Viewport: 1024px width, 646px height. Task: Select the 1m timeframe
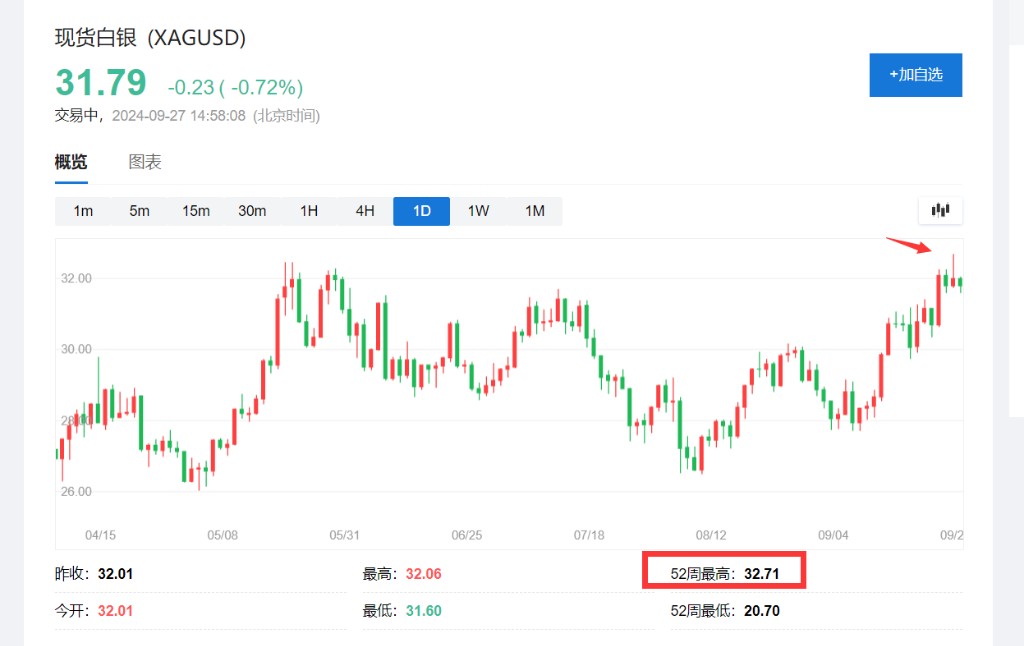83,211
